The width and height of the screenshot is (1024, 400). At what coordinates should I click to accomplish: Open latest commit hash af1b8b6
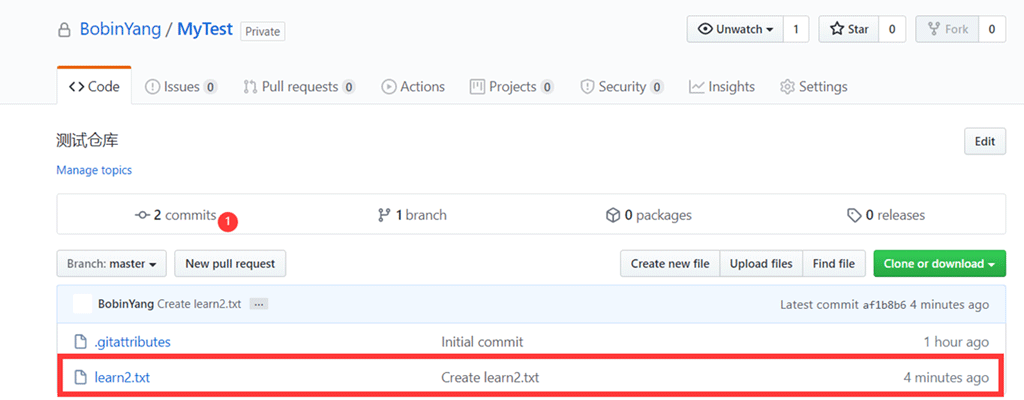(x=885, y=305)
